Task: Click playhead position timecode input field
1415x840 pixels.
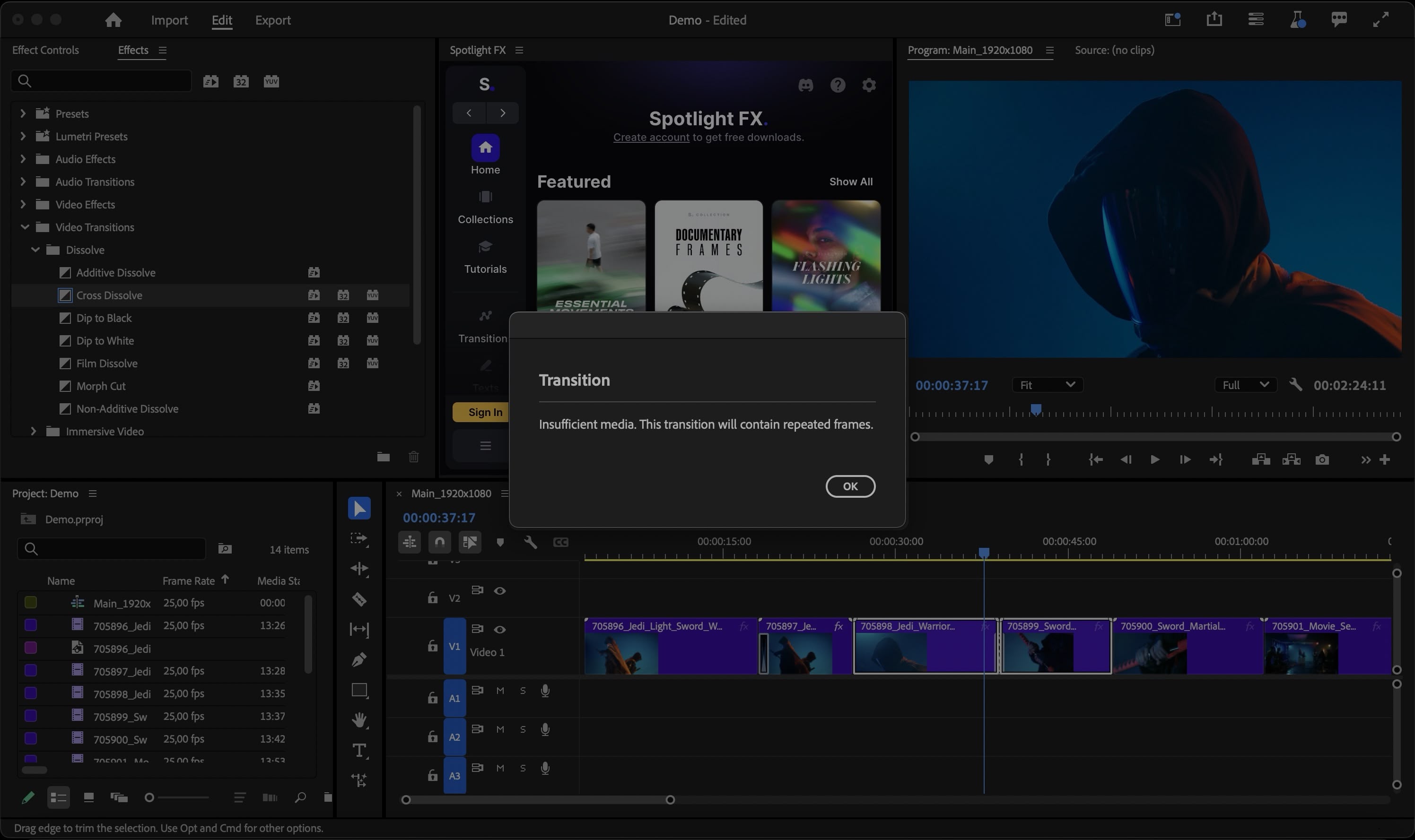Action: pyautogui.click(x=438, y=518)
